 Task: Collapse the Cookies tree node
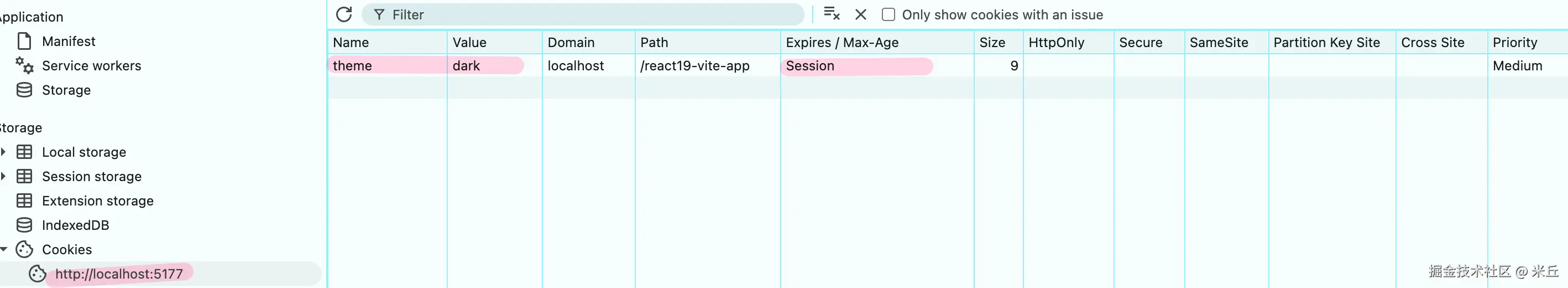coord(4,250)
